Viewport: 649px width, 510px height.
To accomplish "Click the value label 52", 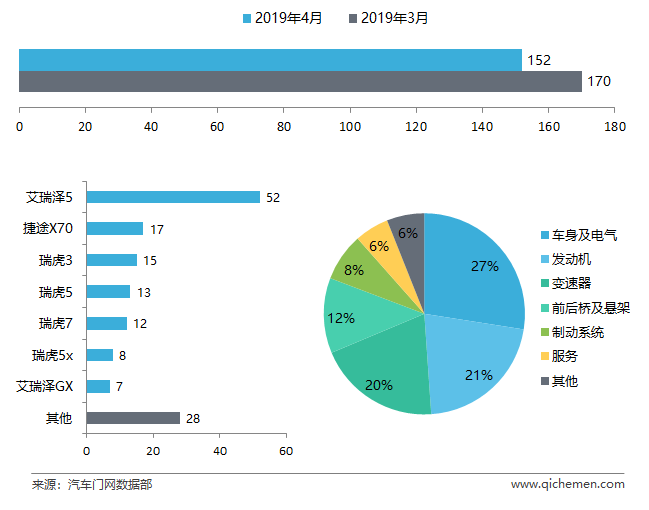I will tap(273, 198).
